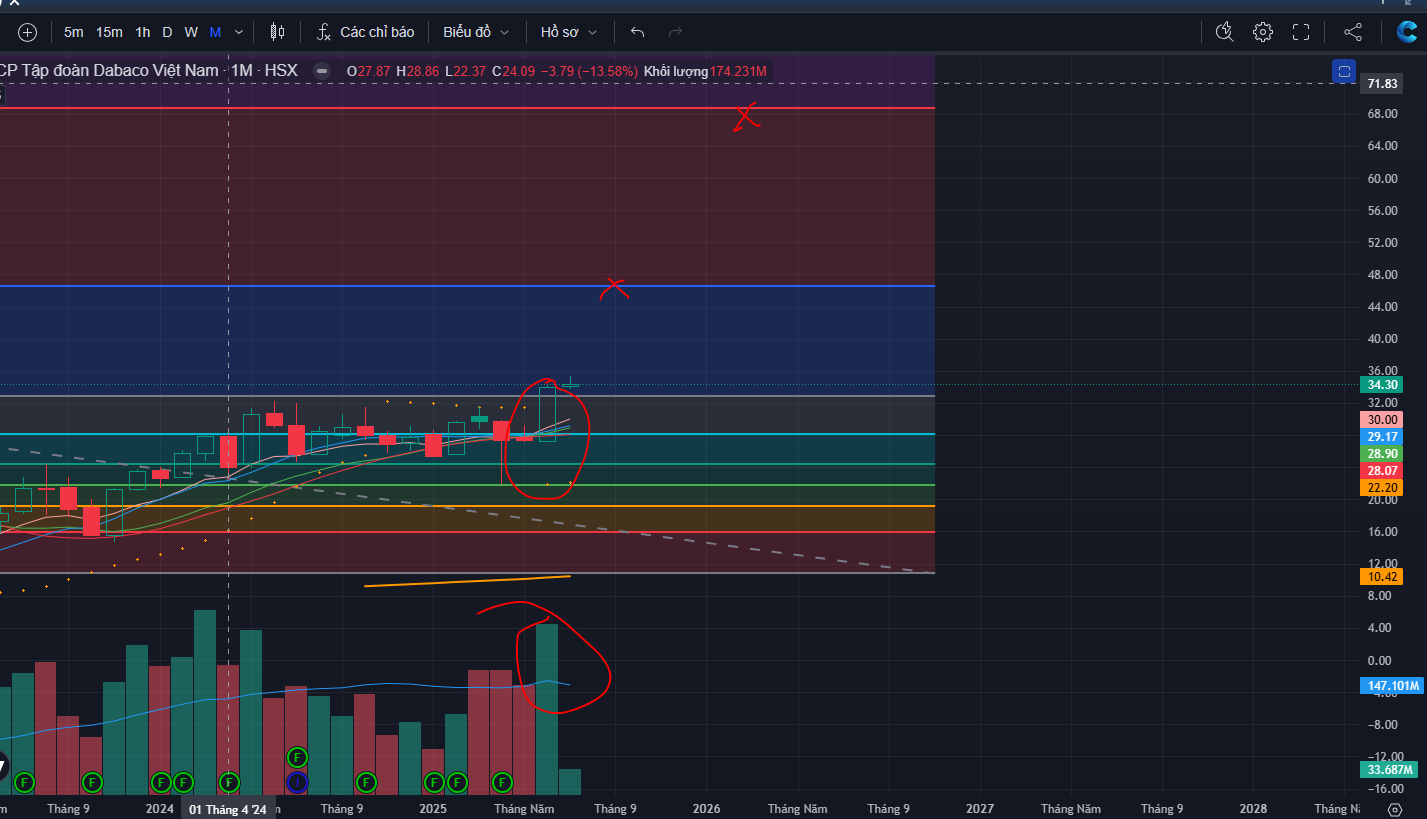Open the Biểu đồ dropdown

pos(476,32)
